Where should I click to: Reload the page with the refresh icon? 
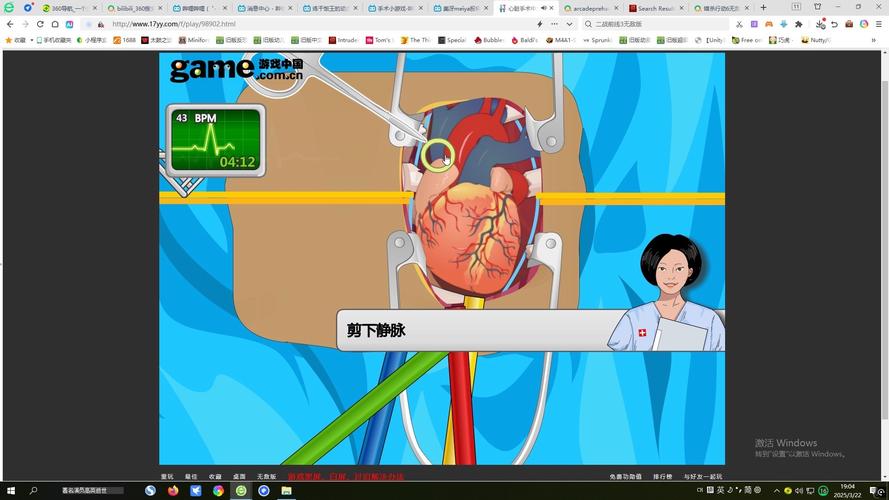[40, 24]
